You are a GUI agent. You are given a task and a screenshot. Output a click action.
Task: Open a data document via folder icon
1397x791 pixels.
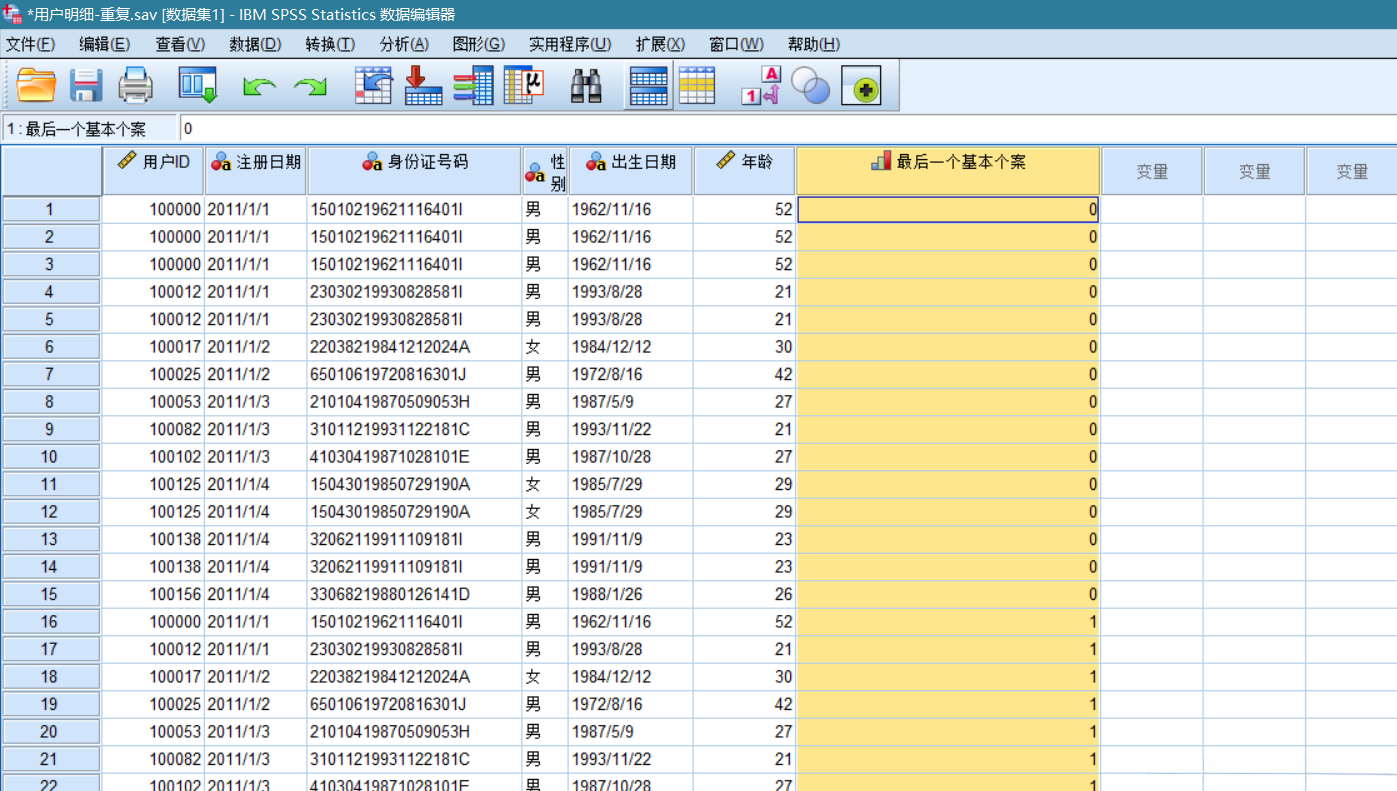[37, 86]
